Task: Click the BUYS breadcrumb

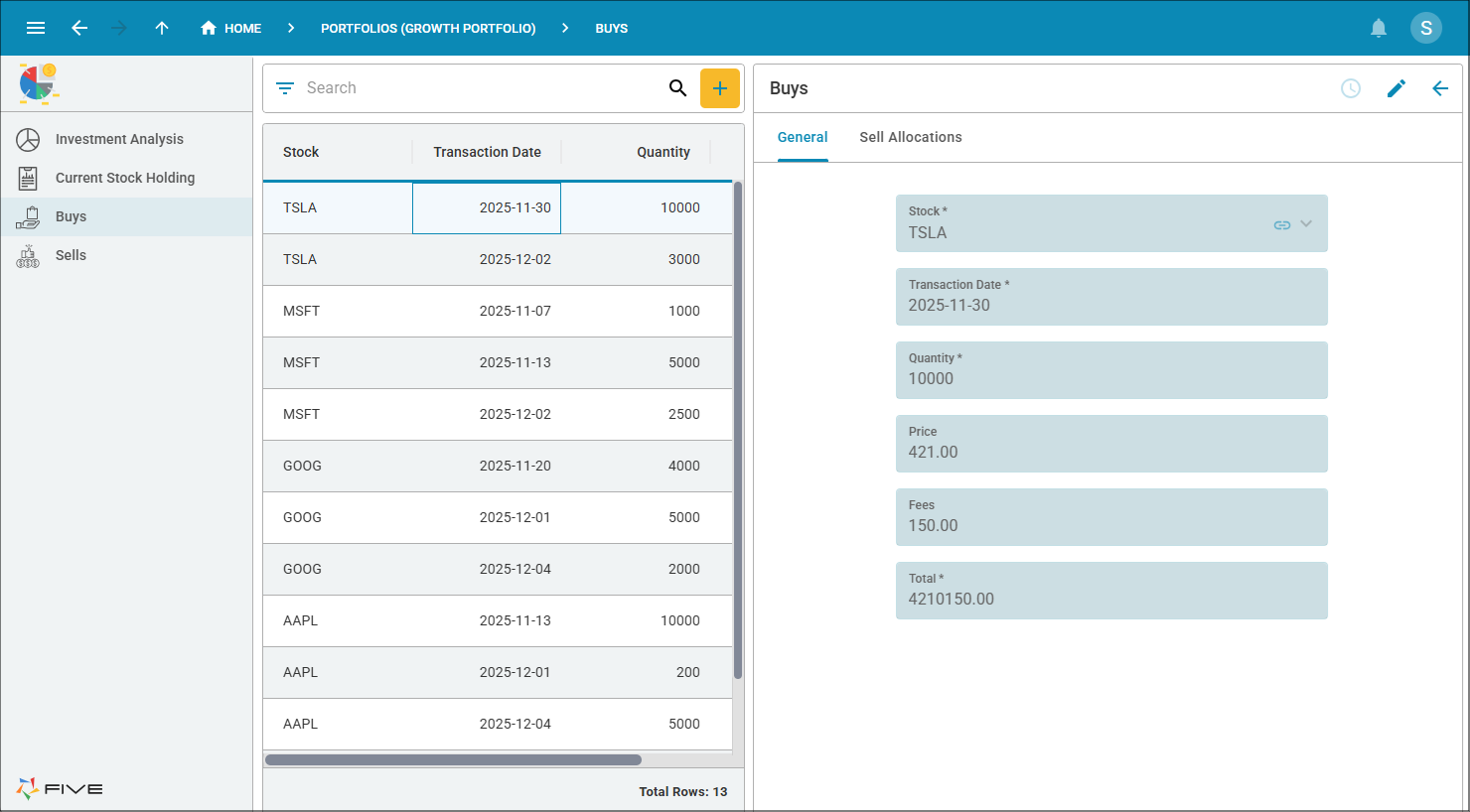Action: [x=611, y=28]
